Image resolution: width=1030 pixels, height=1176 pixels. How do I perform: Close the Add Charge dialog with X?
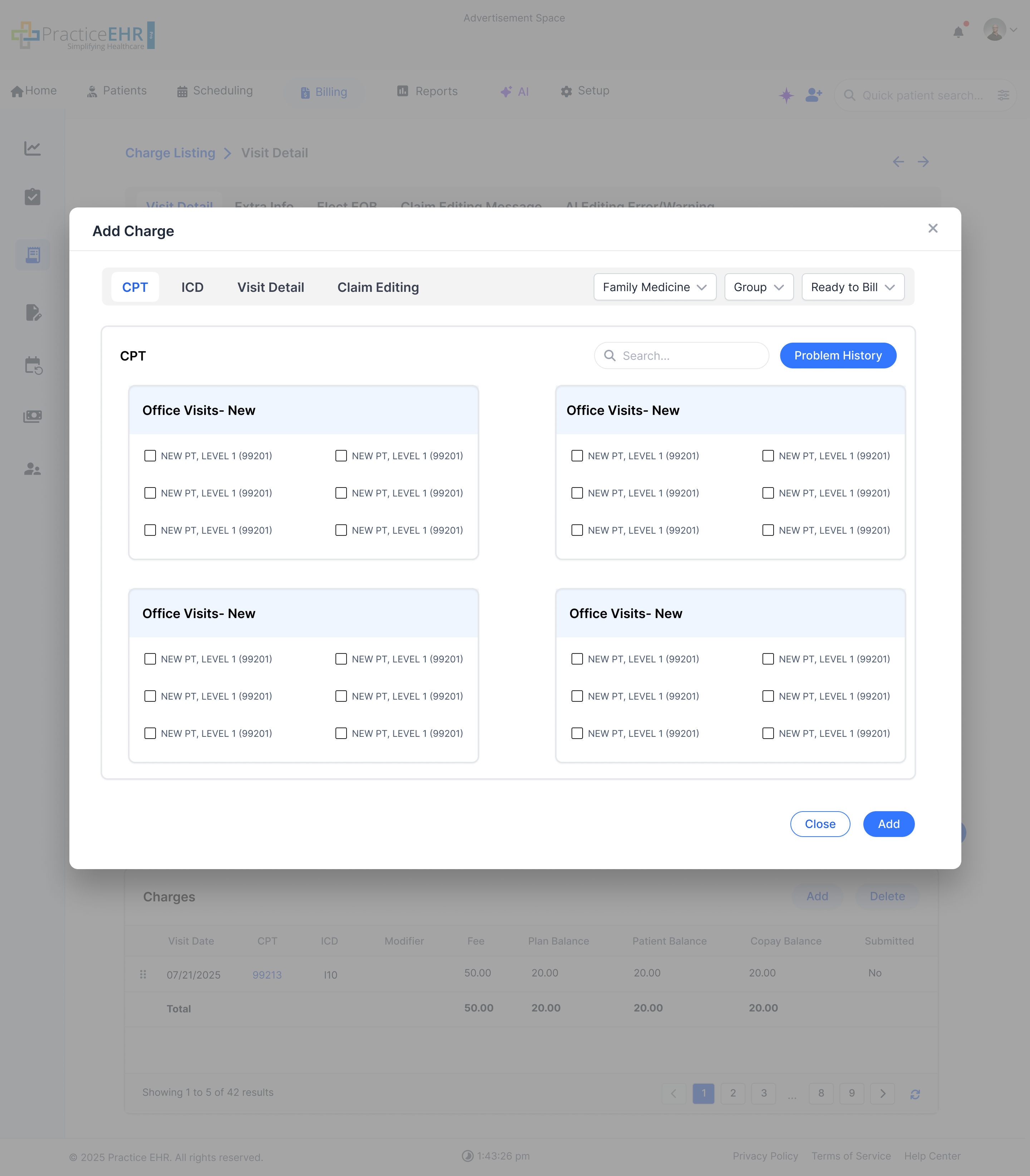pyautogui.click(x=932, y=229)
